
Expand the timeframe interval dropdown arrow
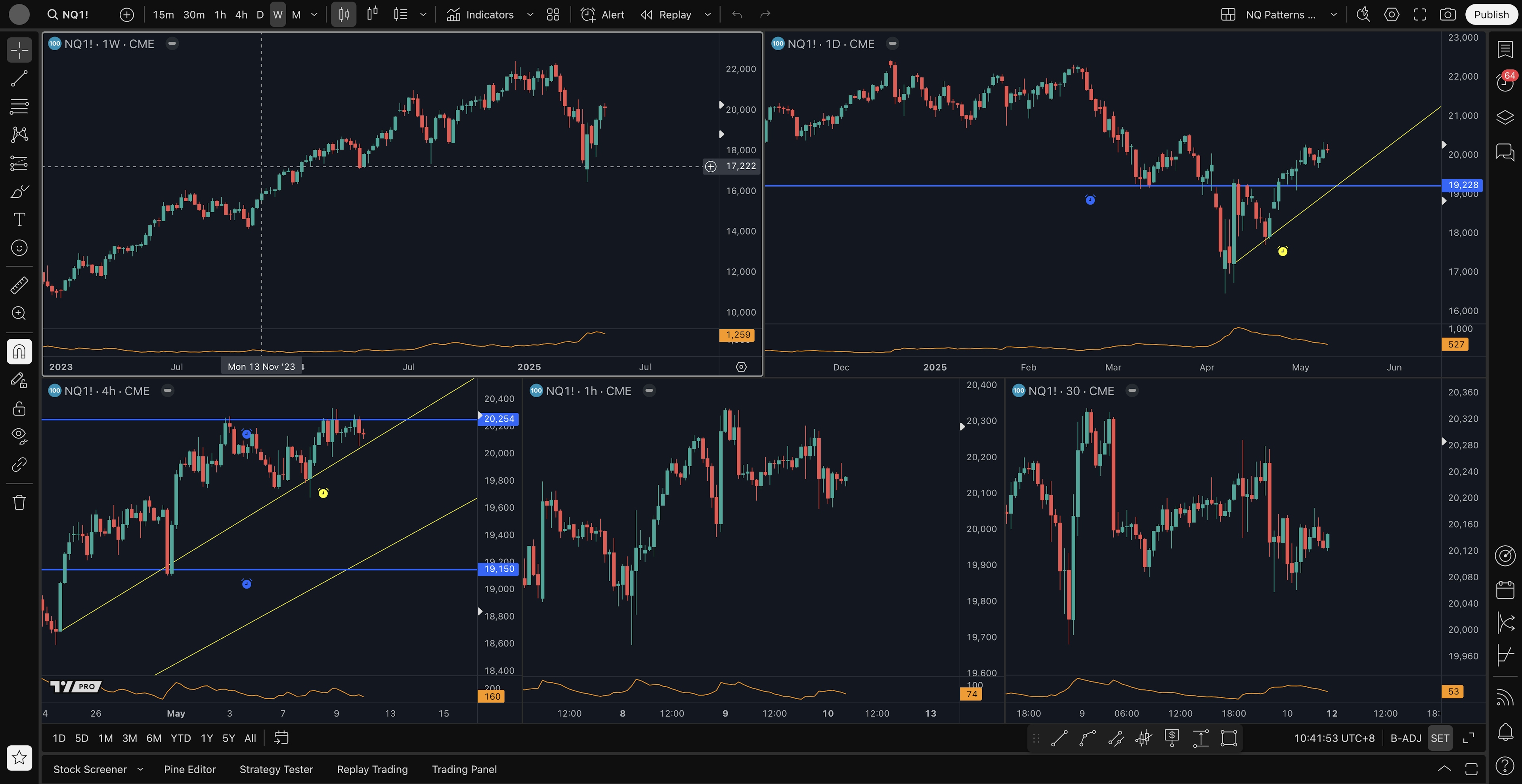click(314, 15)
